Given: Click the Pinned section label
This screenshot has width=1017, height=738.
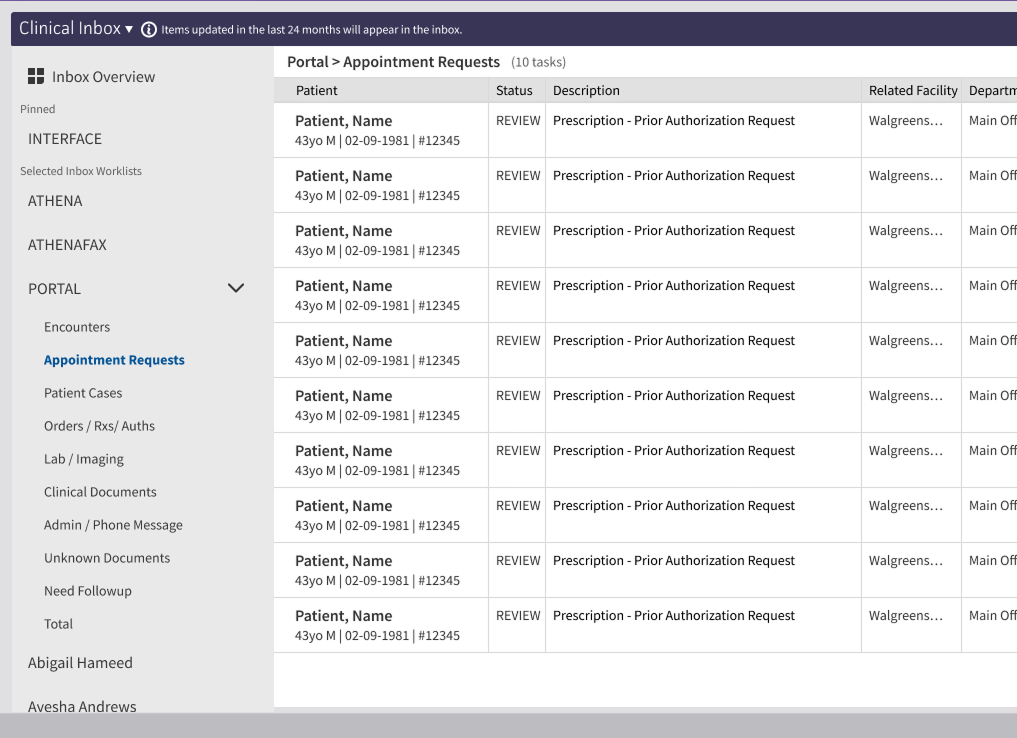Looking at the screenshot, I should tap(38, 109).
